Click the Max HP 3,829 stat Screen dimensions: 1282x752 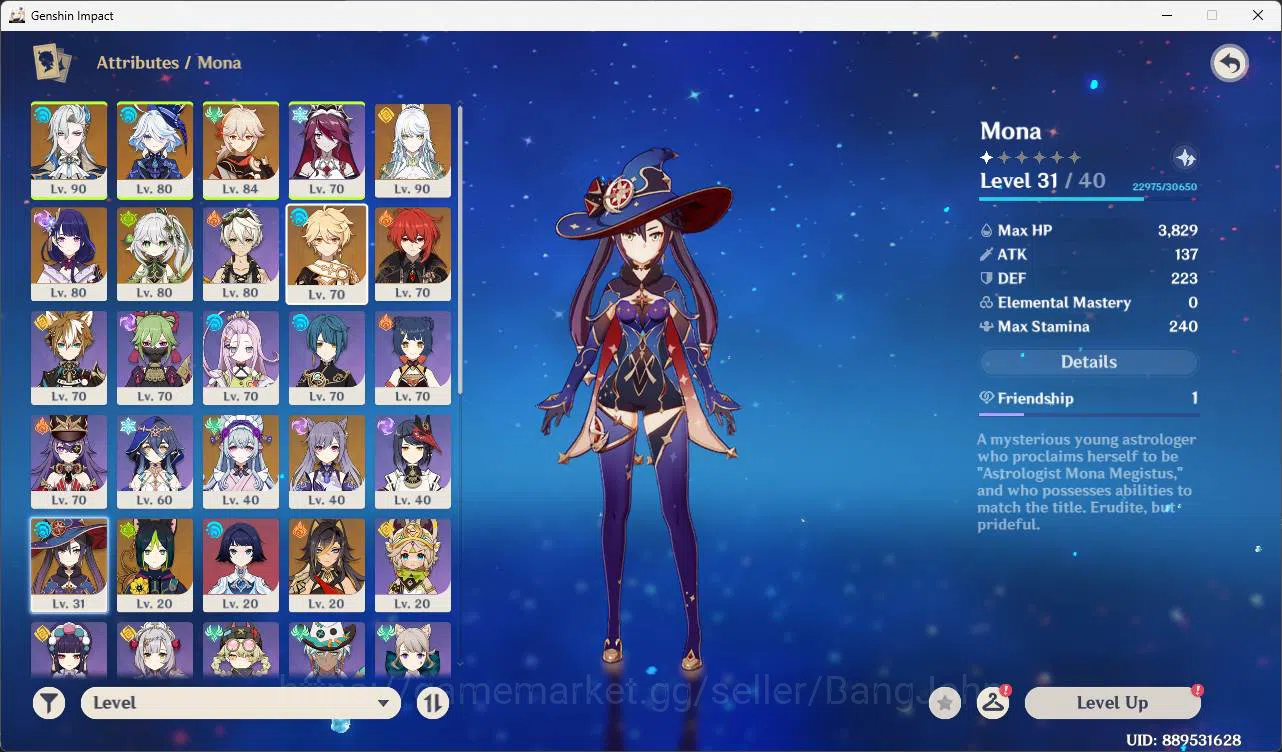(x=1089, y=230)
